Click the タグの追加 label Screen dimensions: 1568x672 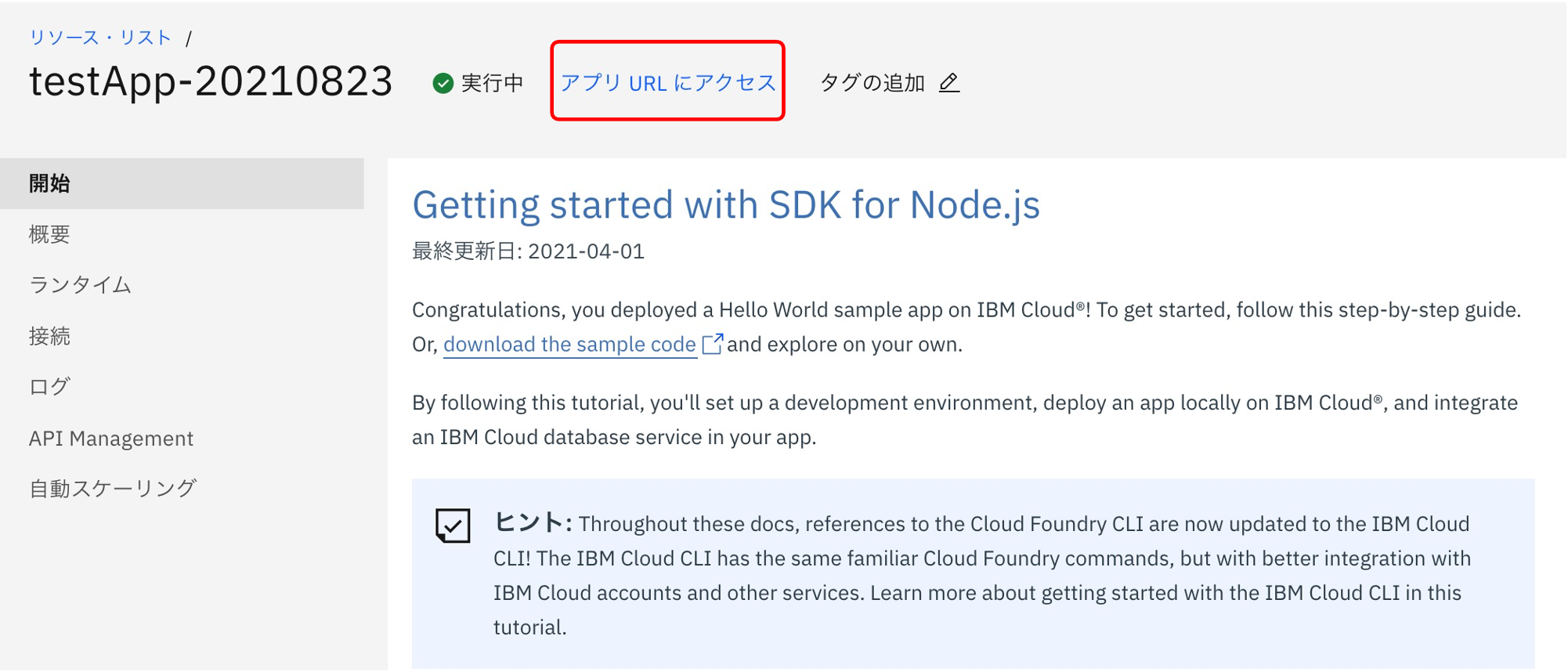pos(873,82)
